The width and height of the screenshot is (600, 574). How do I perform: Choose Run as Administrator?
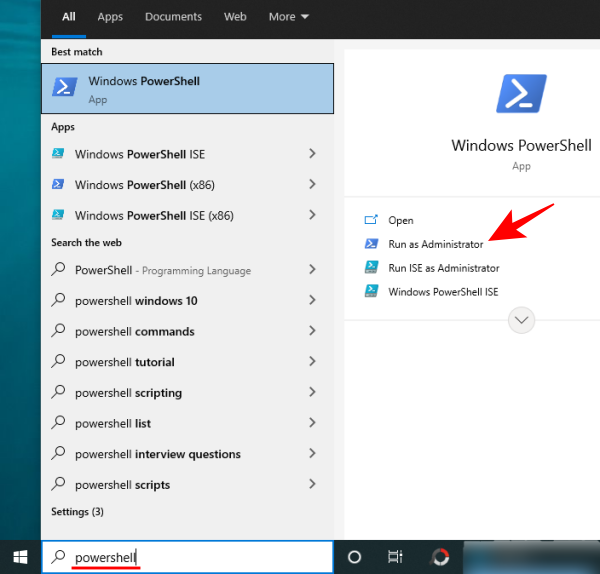pyautogui.click(x=435, y=244)
